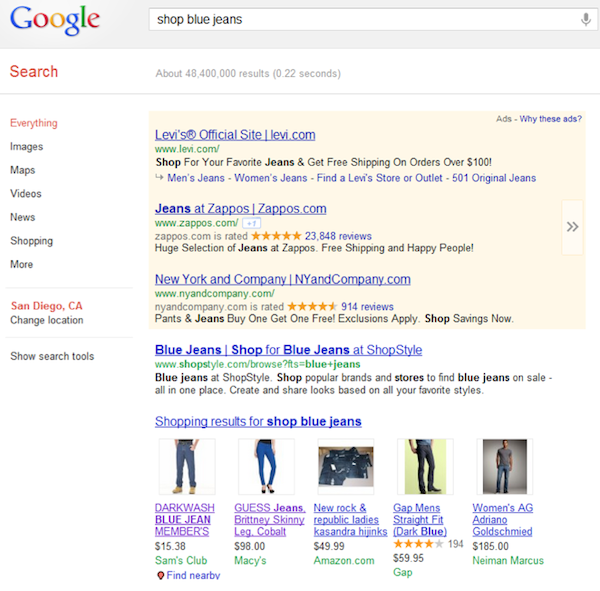Open Why these ads? link
The height and width of the screenshot is (591, 600).
(x=550, y=119)
